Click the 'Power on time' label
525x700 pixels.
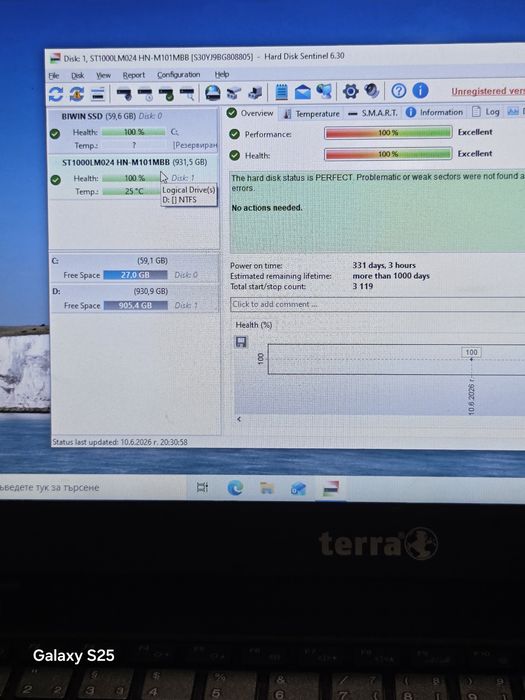coord(256,266)
